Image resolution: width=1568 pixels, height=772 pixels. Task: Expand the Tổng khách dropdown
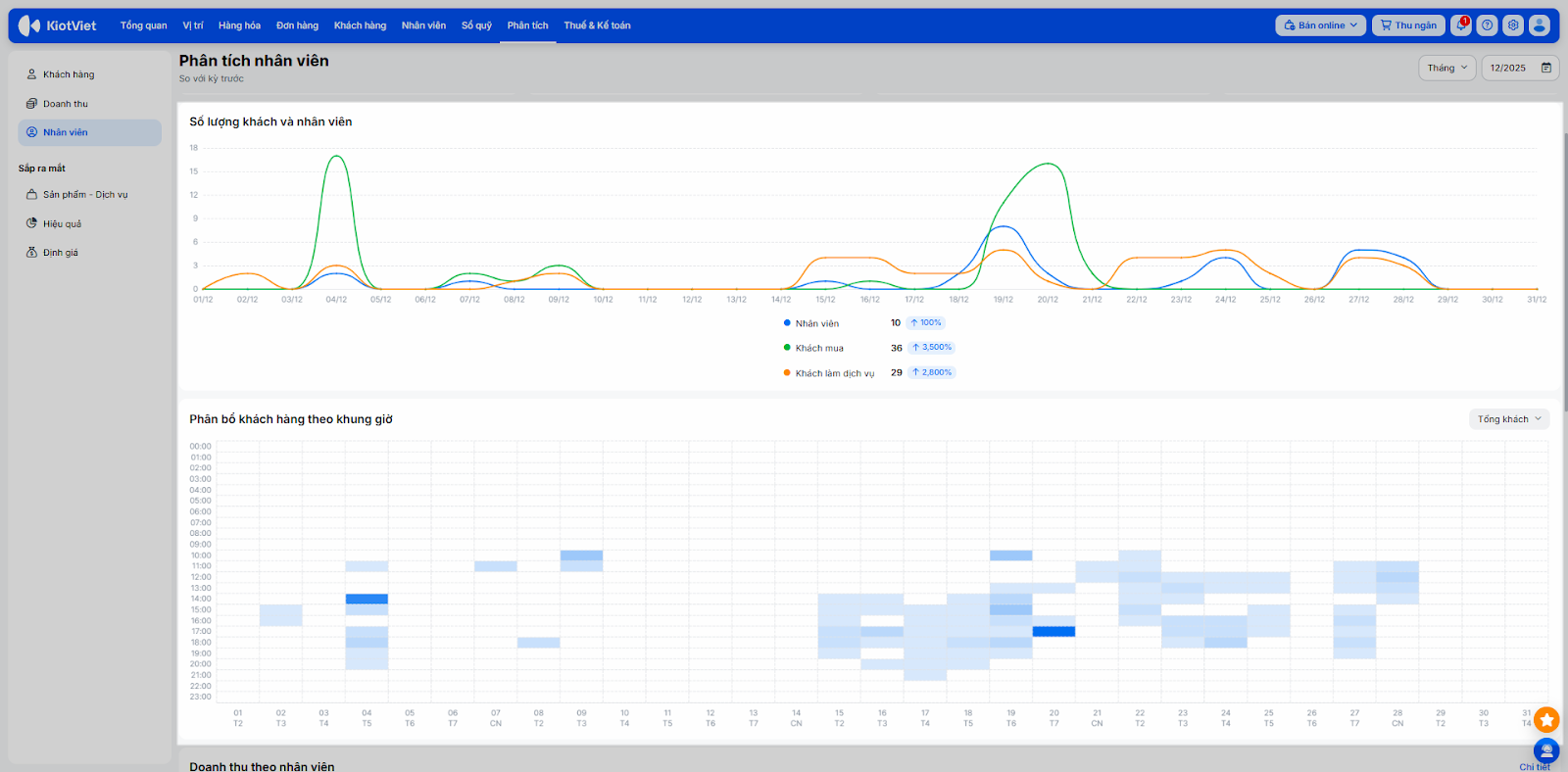(1509, 419)
